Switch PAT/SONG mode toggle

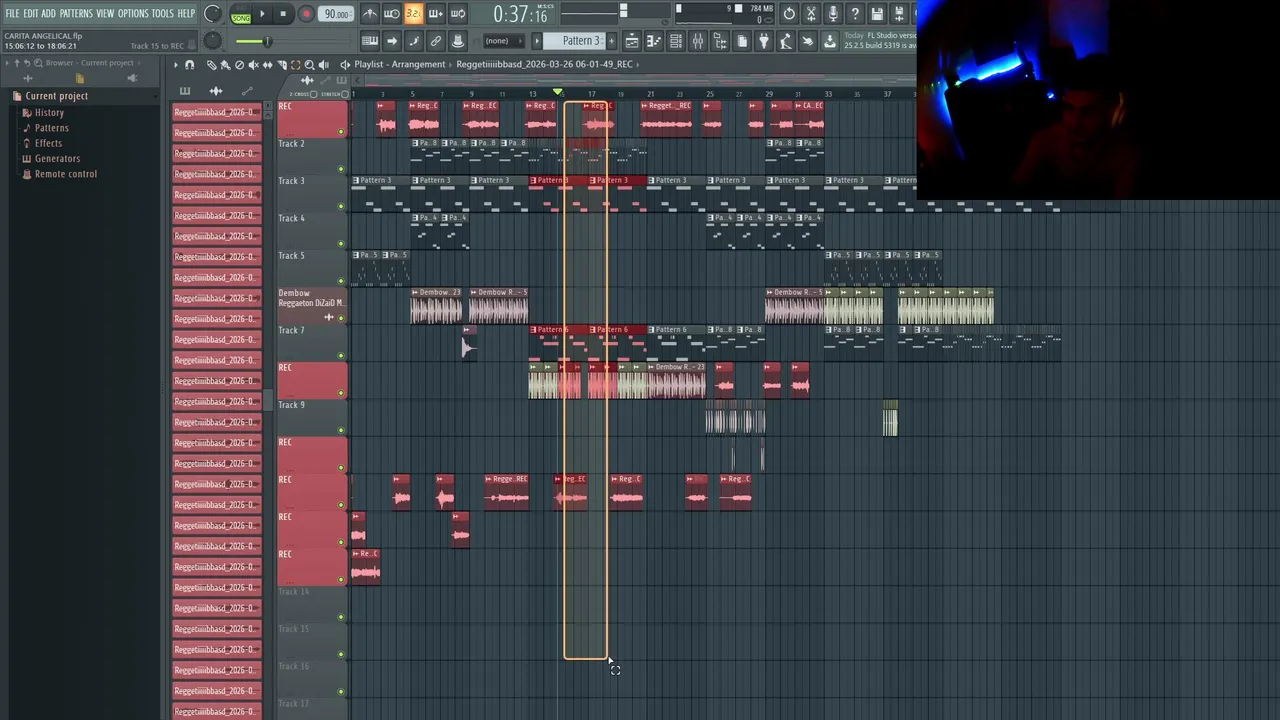coord(241,14)
